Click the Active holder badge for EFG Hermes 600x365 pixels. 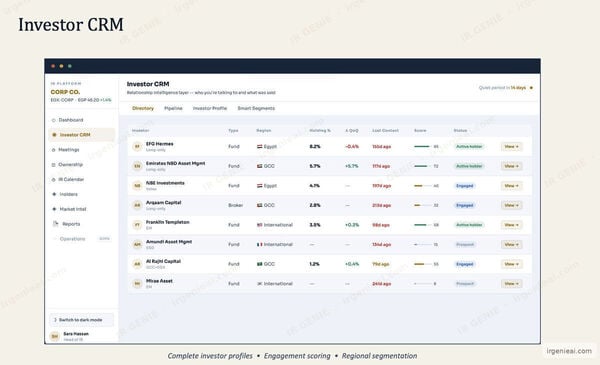(469, 147)
